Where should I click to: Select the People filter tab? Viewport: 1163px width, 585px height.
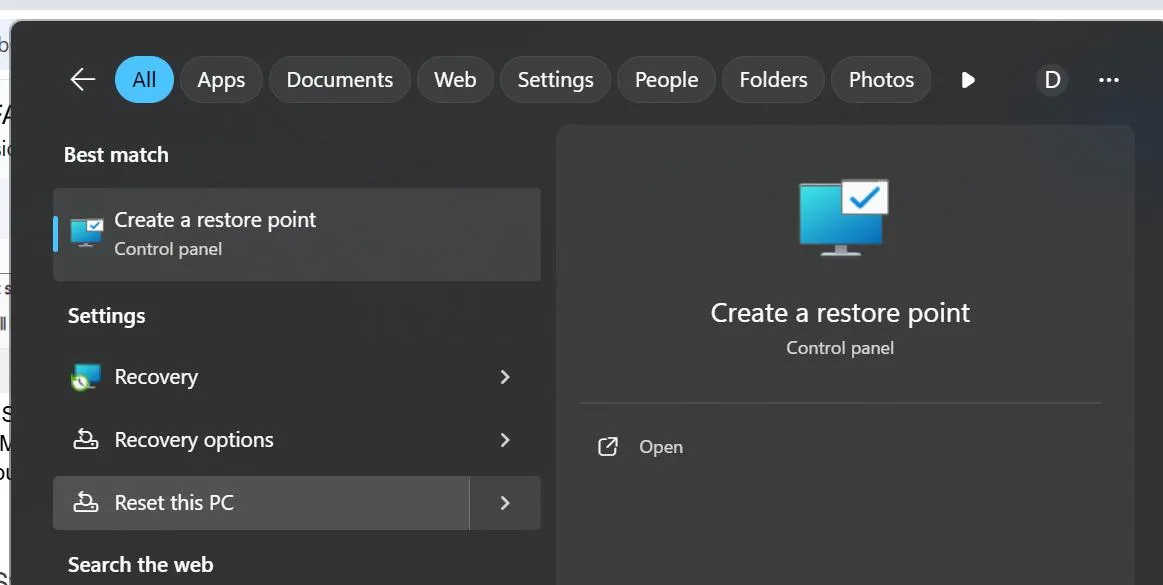coord(665,79)
